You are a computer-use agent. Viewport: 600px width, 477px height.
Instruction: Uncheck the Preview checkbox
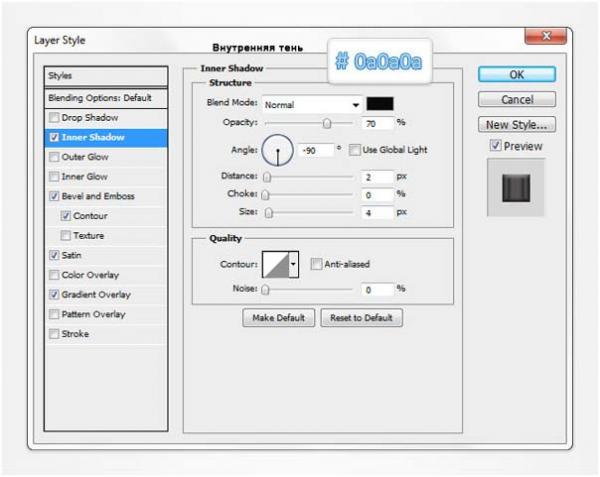(x=496, y=146)
